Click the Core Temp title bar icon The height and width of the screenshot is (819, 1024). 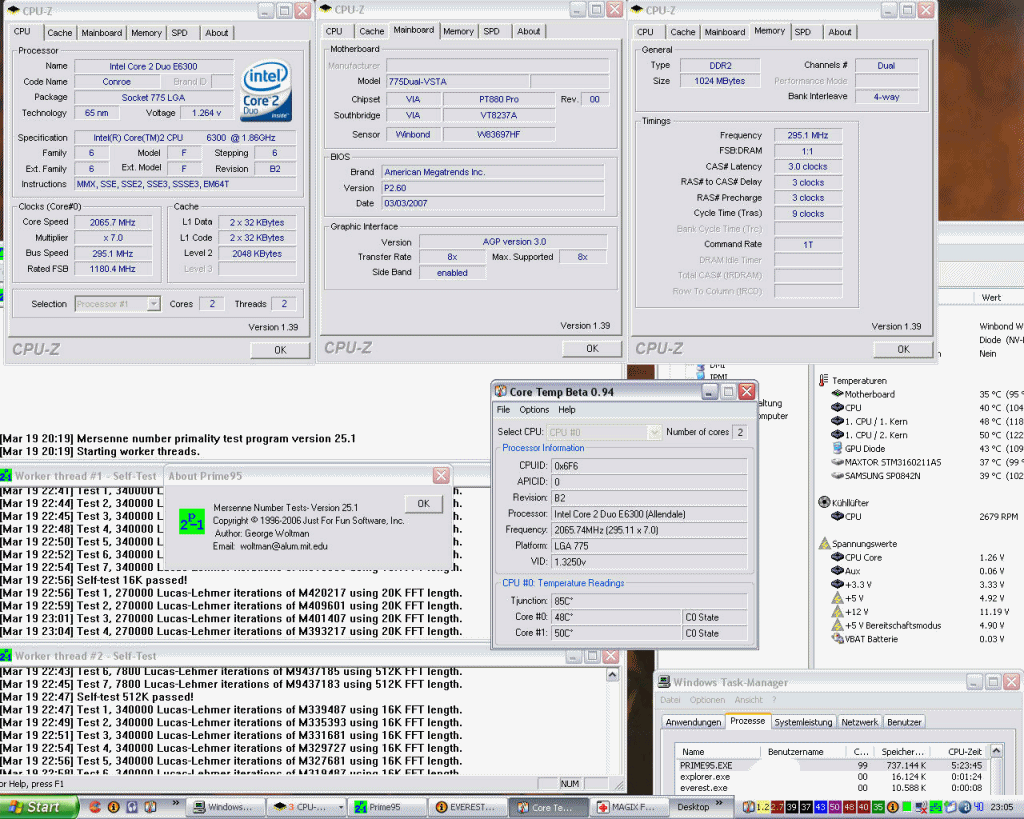click(x=501, y=391)
